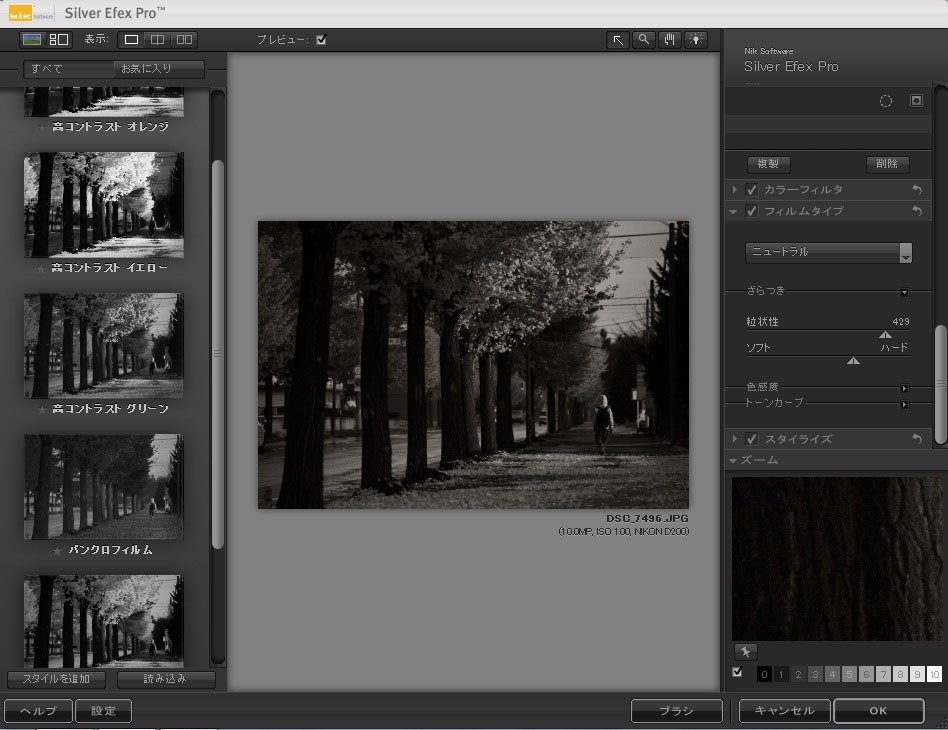This screenshot has height=730, width=948.
Task: Click the lightbulb background color icon
Action: tap(696, 40)
